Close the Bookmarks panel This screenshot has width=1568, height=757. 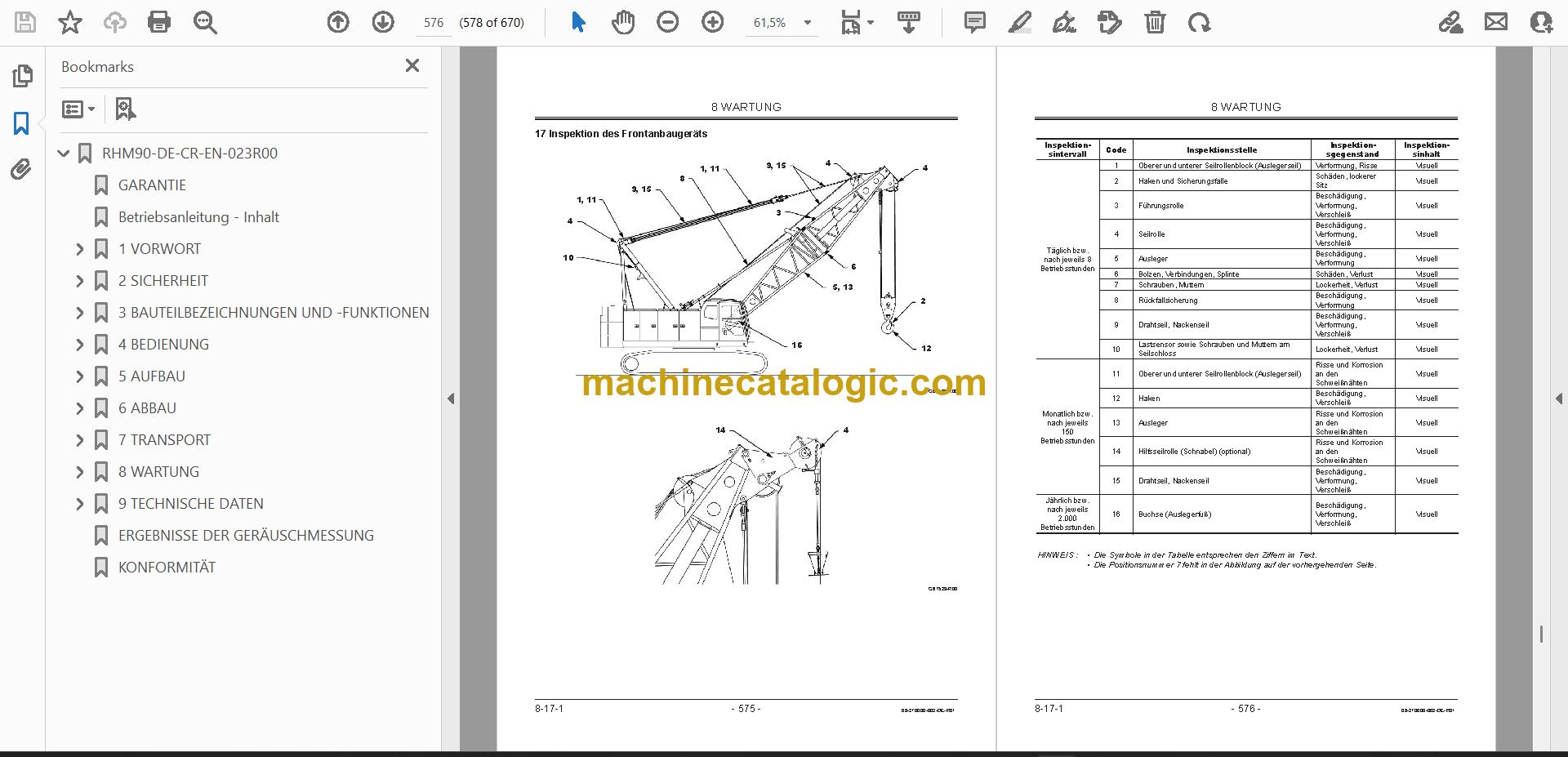(x=412, y=65)
